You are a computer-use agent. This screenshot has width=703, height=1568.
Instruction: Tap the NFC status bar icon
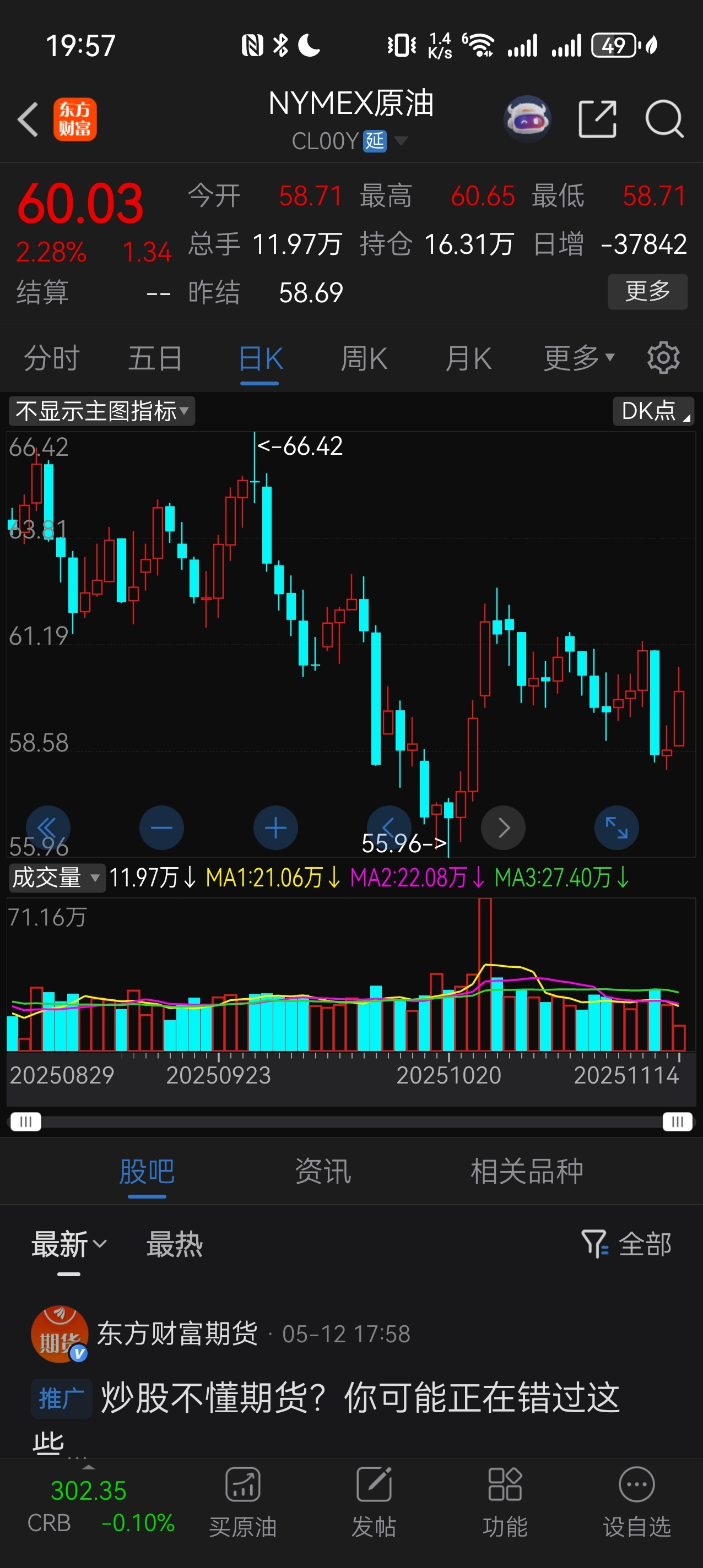252,45
